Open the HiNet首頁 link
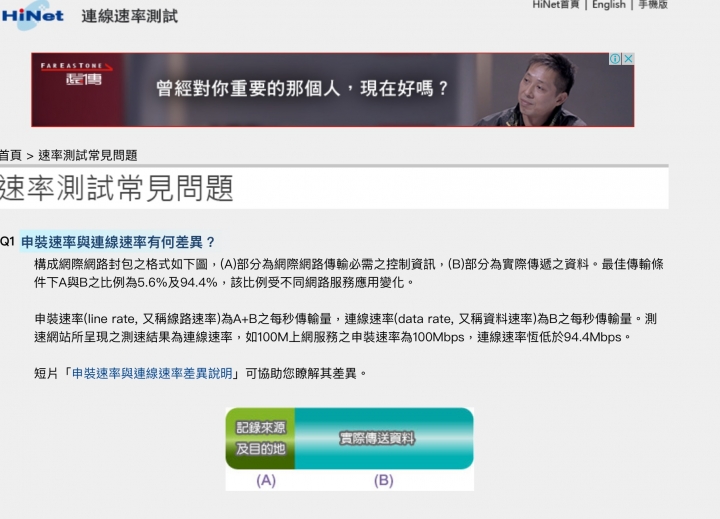The width and height of the screenshot is (720, 519). click(x=556, y=5)
